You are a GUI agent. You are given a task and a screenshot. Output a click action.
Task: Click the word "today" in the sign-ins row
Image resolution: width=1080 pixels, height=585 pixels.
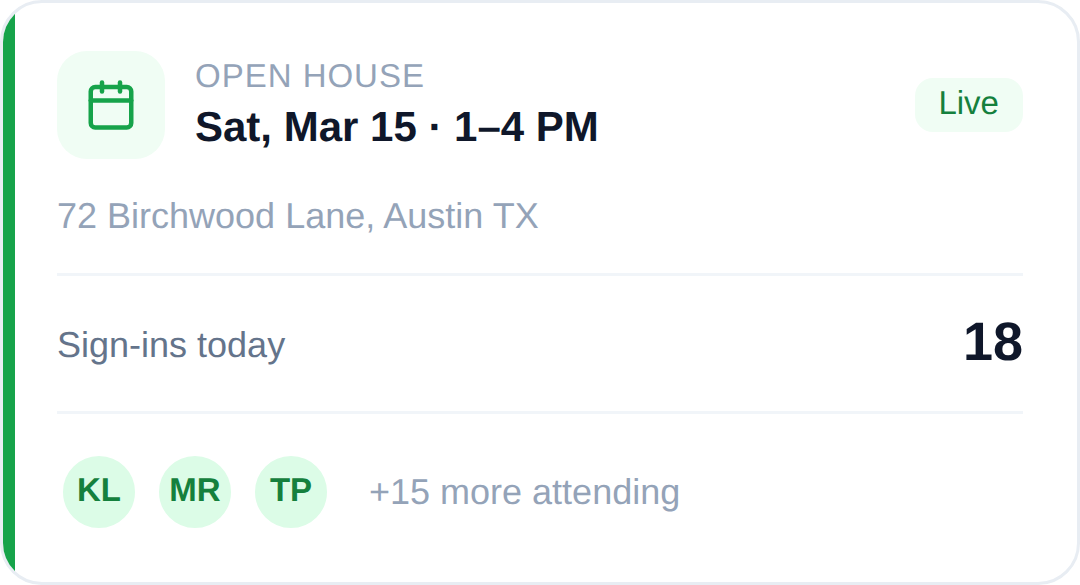click(x=241, y=345)
